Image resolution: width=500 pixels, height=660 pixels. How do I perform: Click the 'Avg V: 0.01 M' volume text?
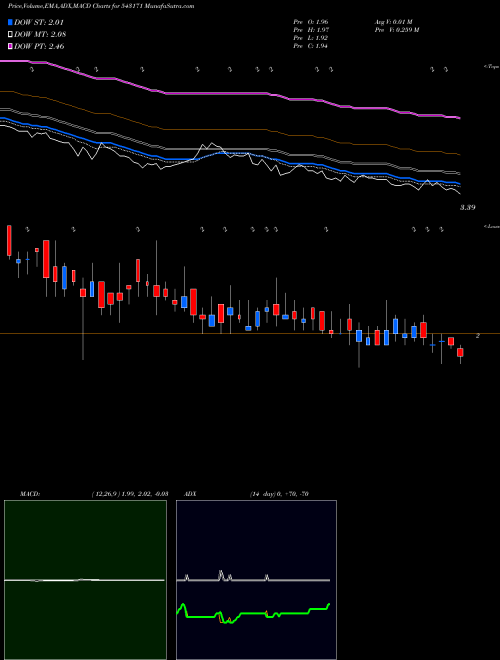393,22
